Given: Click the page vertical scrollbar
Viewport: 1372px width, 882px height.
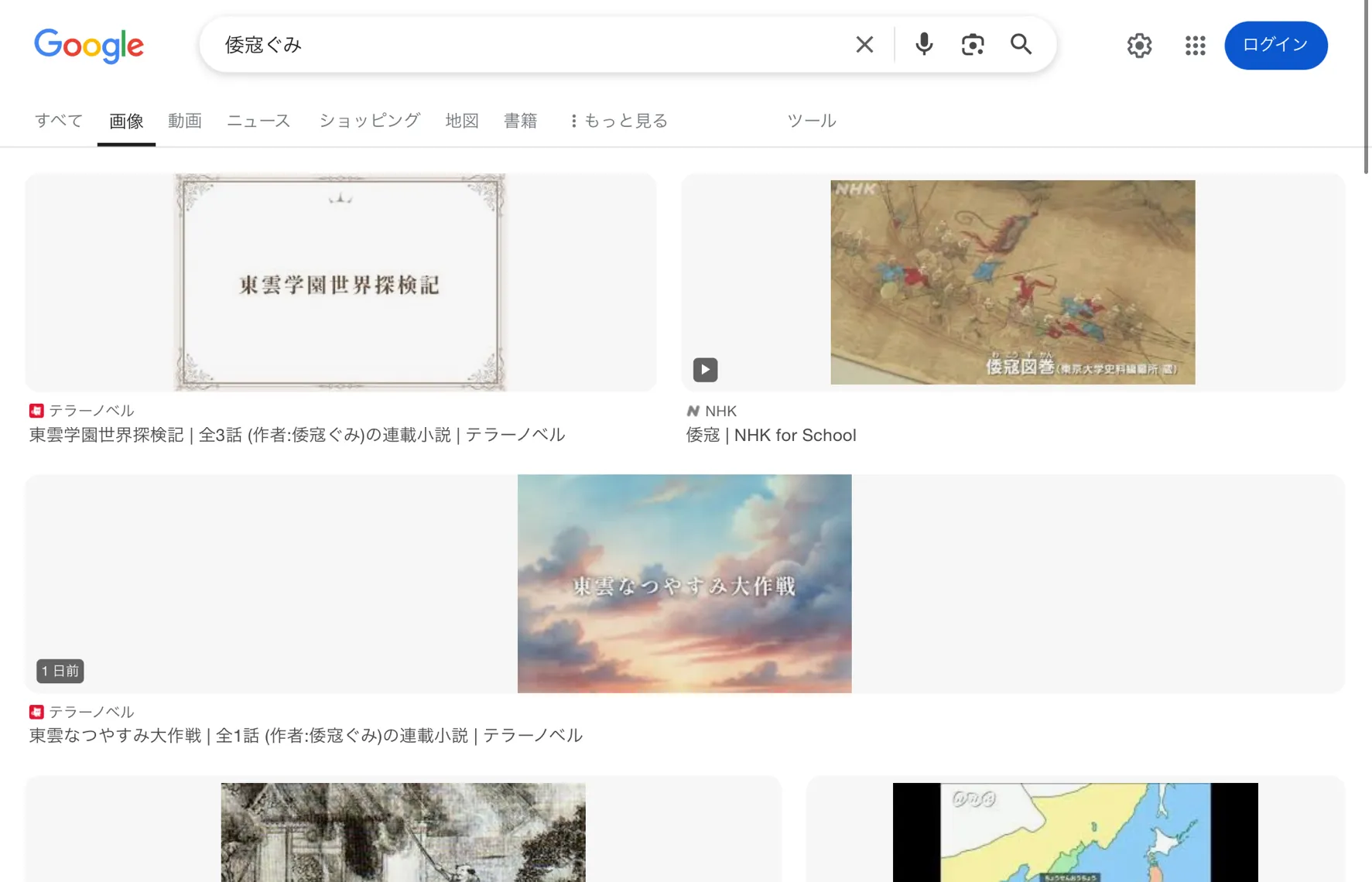Looking at the screenshot, I should click(1367, 87).
